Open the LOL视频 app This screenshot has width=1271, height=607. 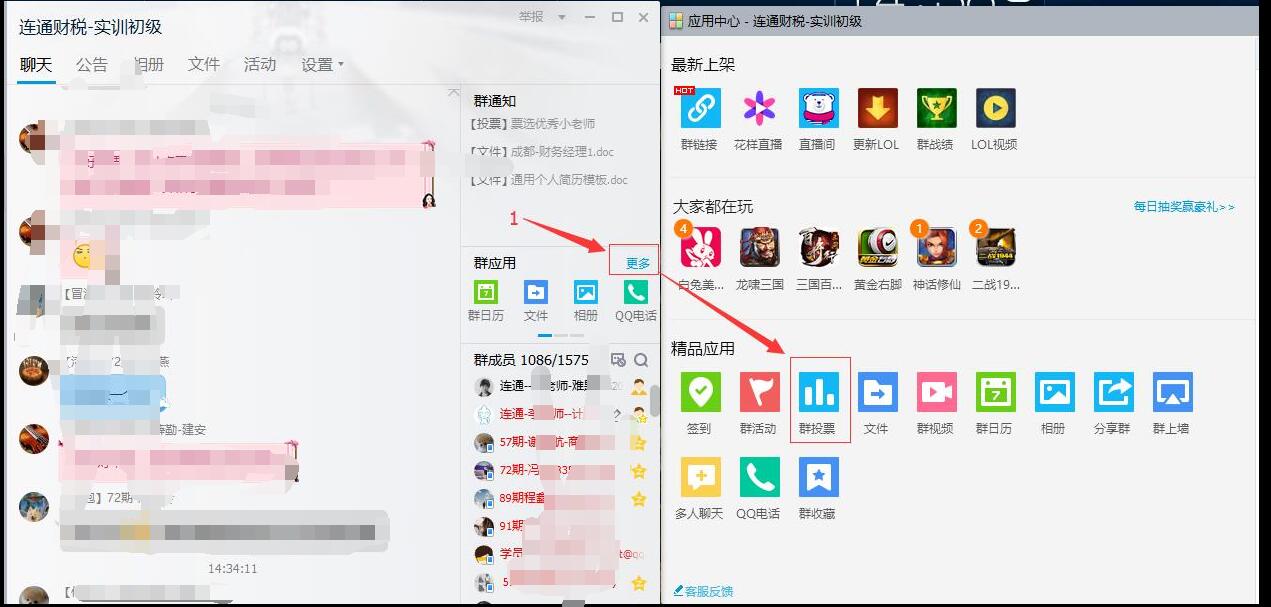(995, 108)
